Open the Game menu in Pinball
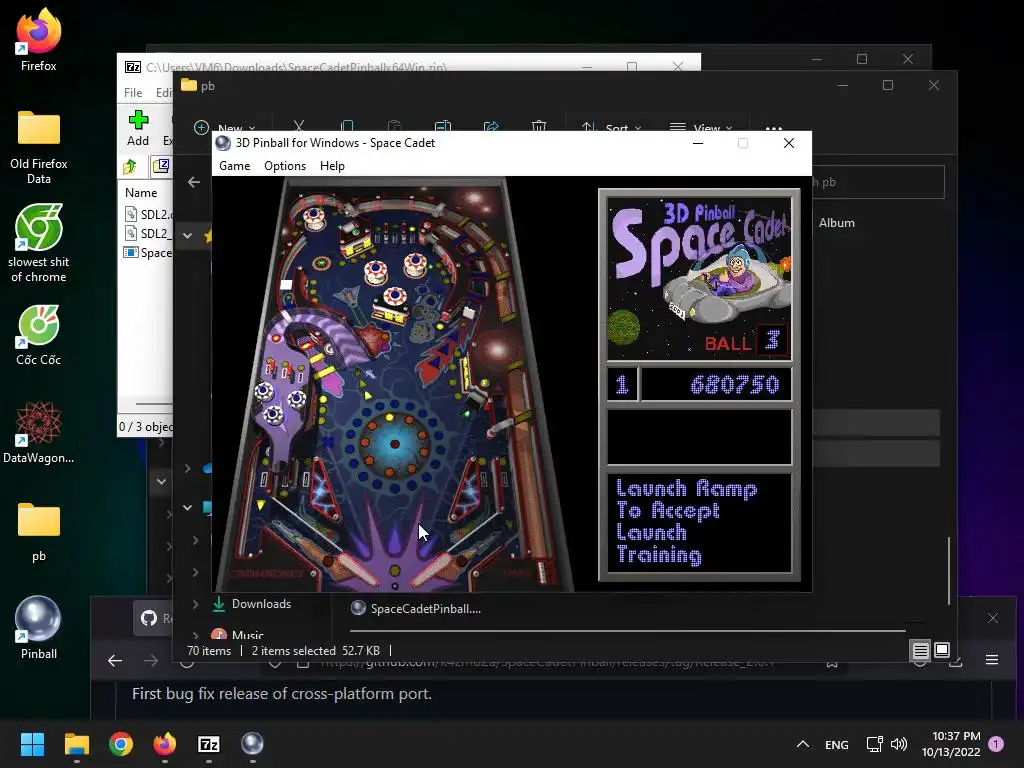The width and height of the screenshot is (1024, 768). (x=234, y=166)
